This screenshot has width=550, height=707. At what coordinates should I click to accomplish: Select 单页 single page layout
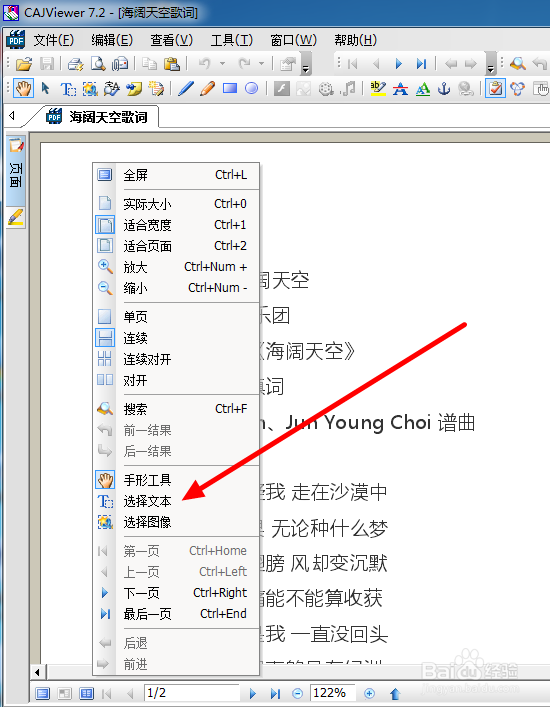[x=176, y=317]
